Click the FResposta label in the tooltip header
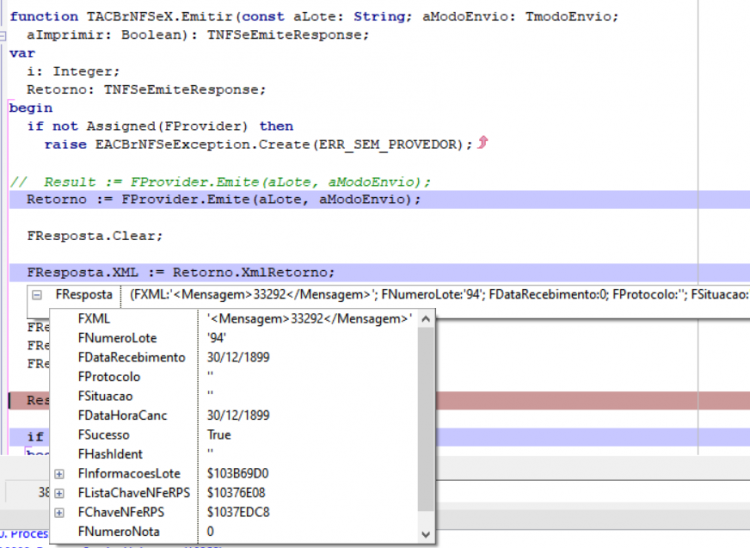Viewport: 750px width, 548px height. pos(84,295)
